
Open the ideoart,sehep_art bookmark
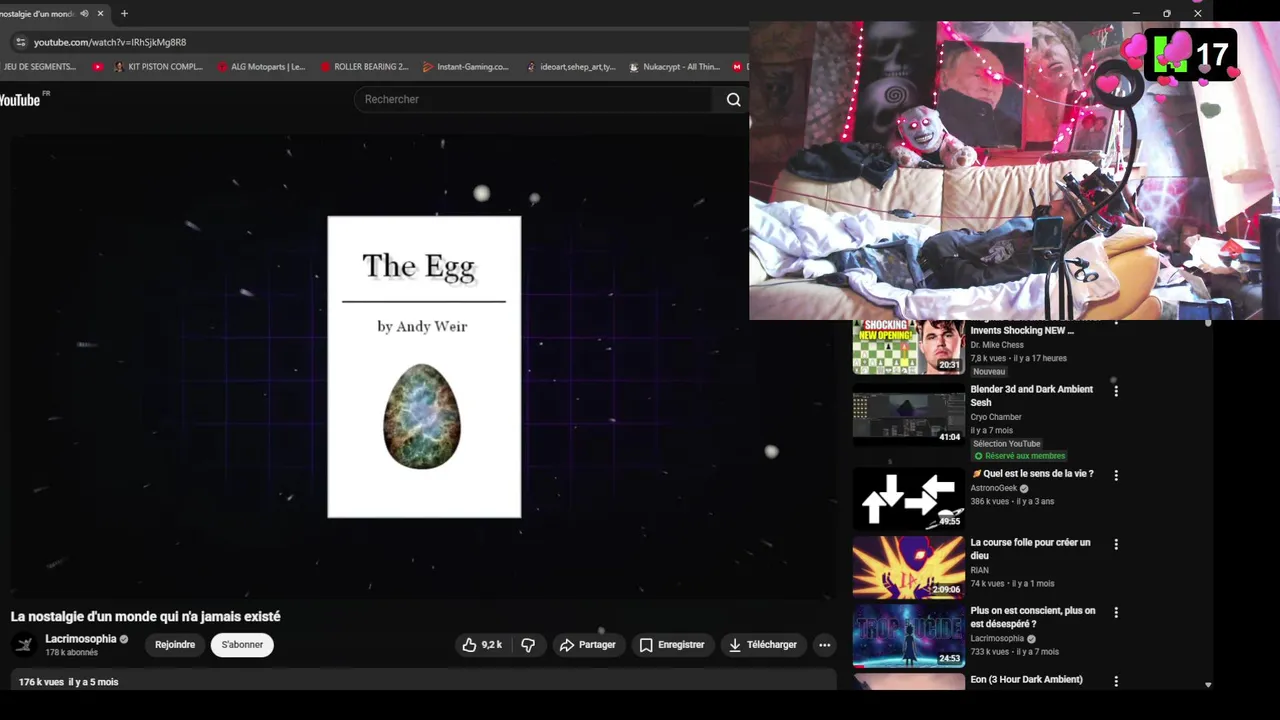pyautogui.click(x=571, y=67)
